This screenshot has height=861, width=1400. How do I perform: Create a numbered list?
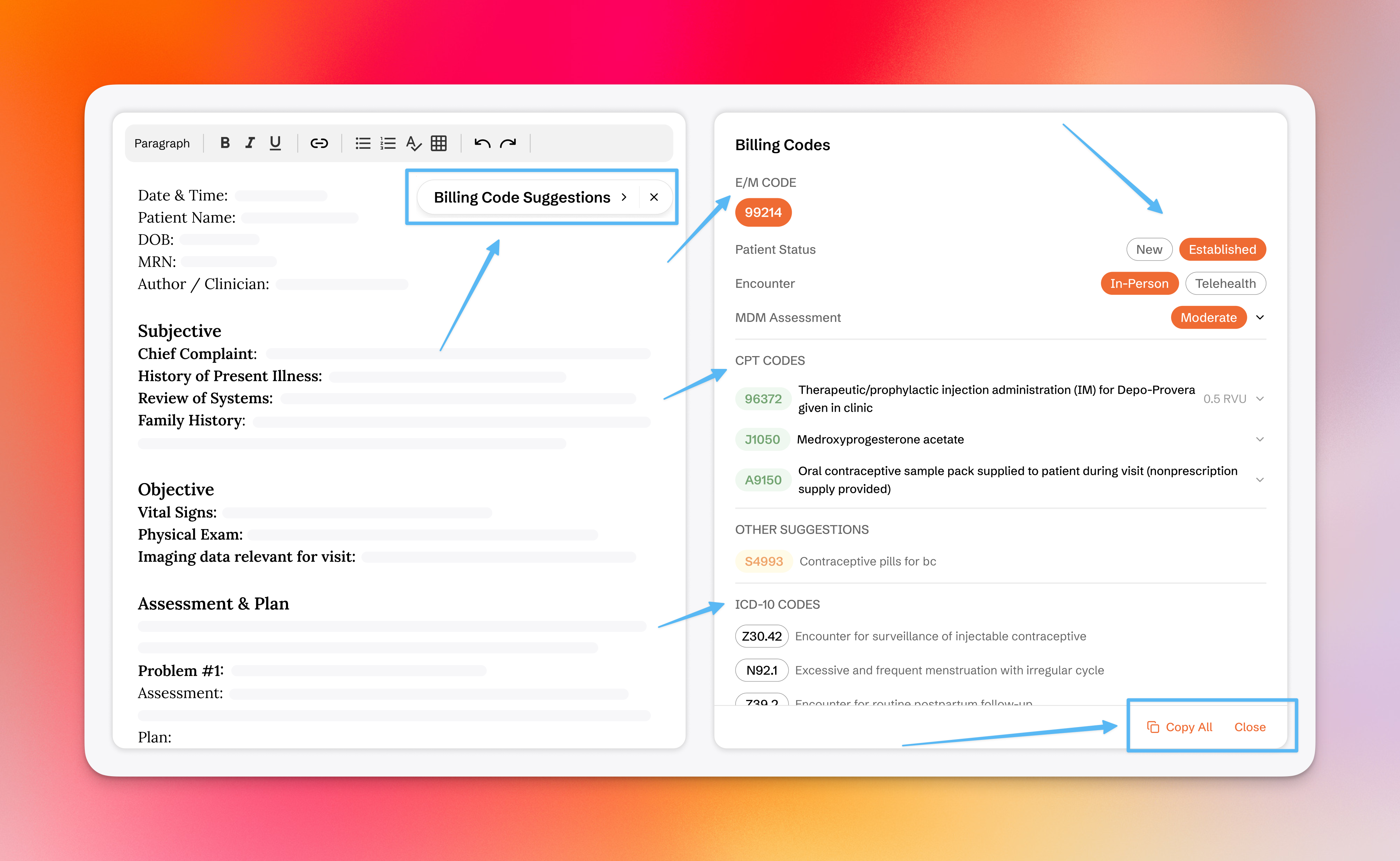pos(388,143)
